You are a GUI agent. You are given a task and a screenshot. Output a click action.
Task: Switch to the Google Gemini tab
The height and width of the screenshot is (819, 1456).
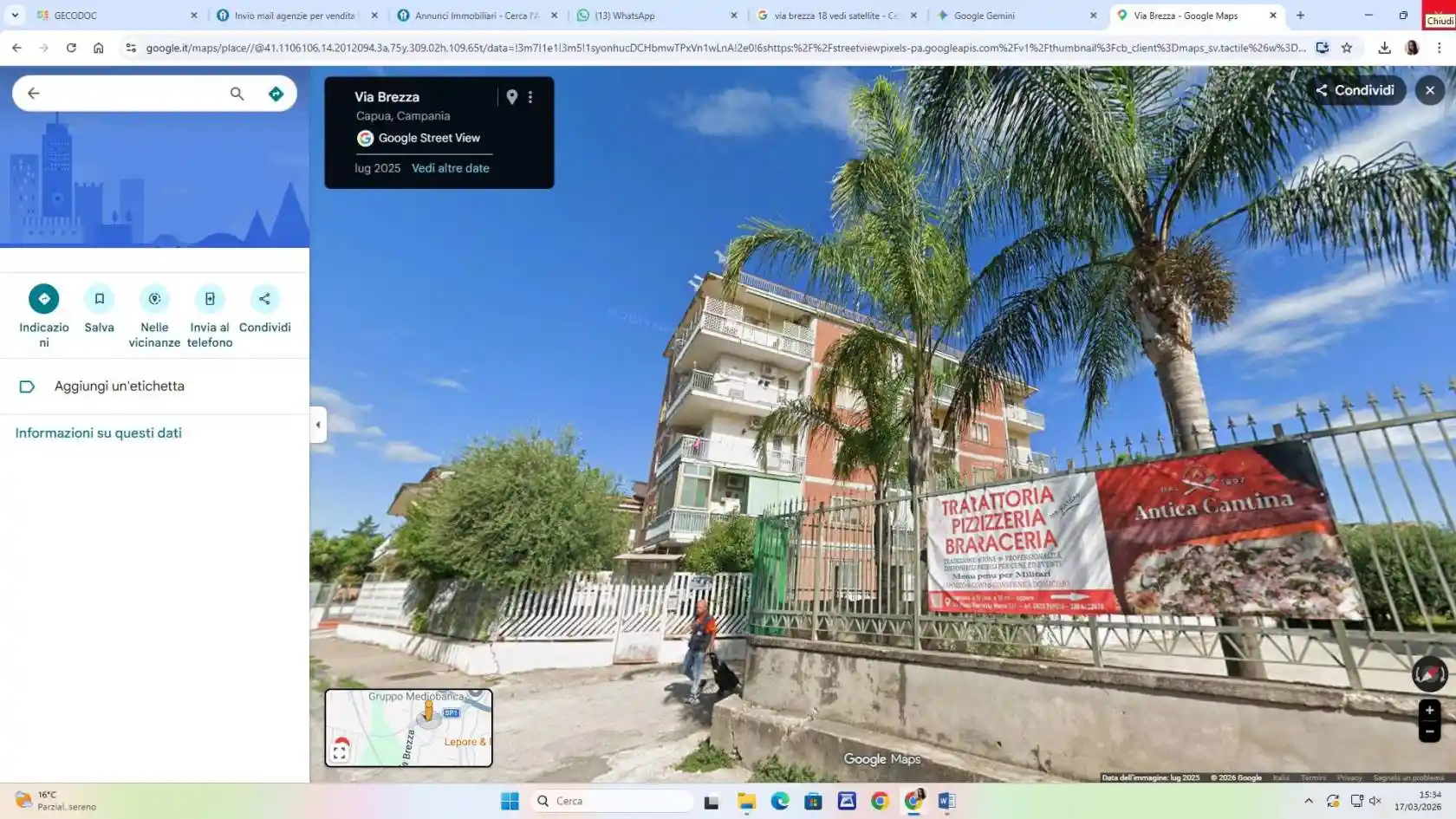984,16
